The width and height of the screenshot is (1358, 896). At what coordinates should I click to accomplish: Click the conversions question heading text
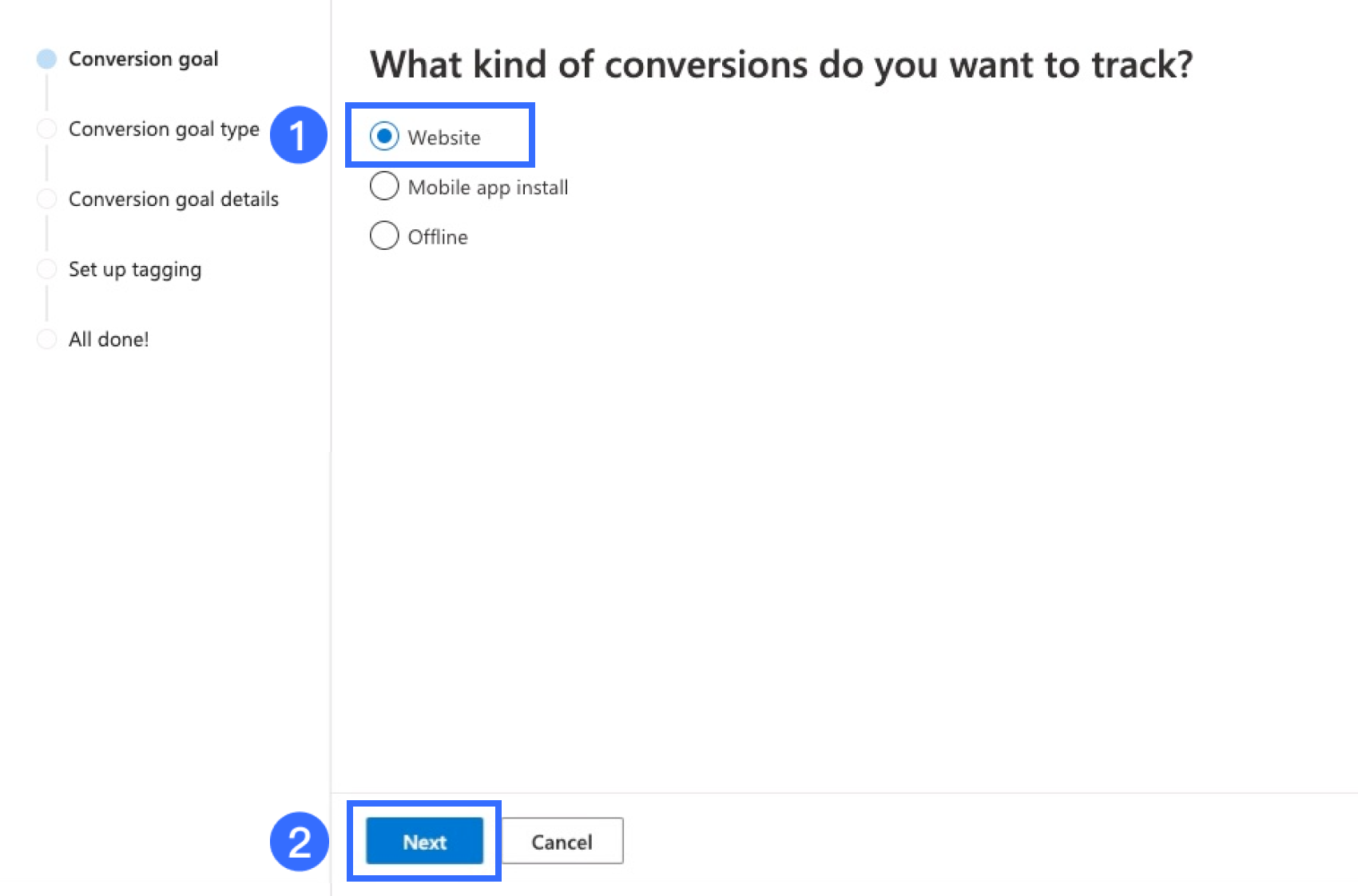pos(780,65)
